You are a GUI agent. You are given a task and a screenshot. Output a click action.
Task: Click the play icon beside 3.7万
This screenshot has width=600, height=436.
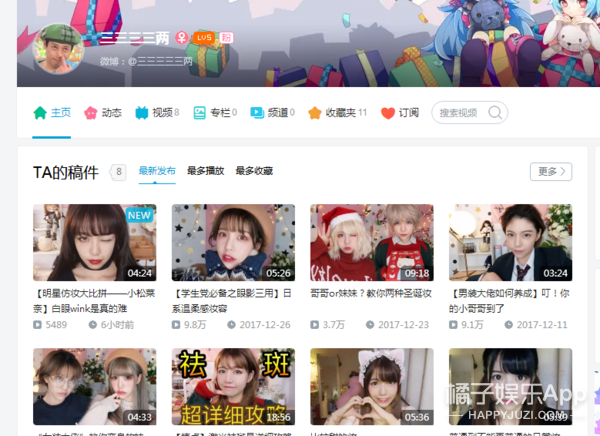point(314,325)
